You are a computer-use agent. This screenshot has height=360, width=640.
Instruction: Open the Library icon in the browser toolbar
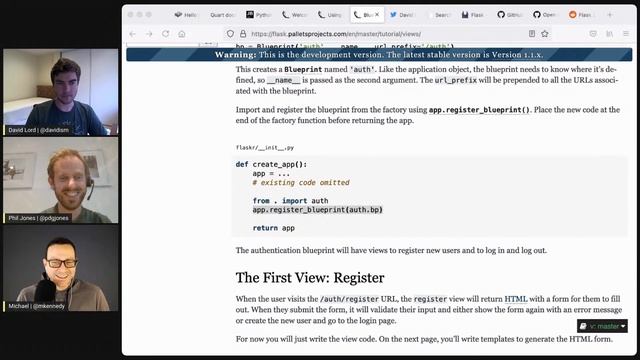pos(609,34)
